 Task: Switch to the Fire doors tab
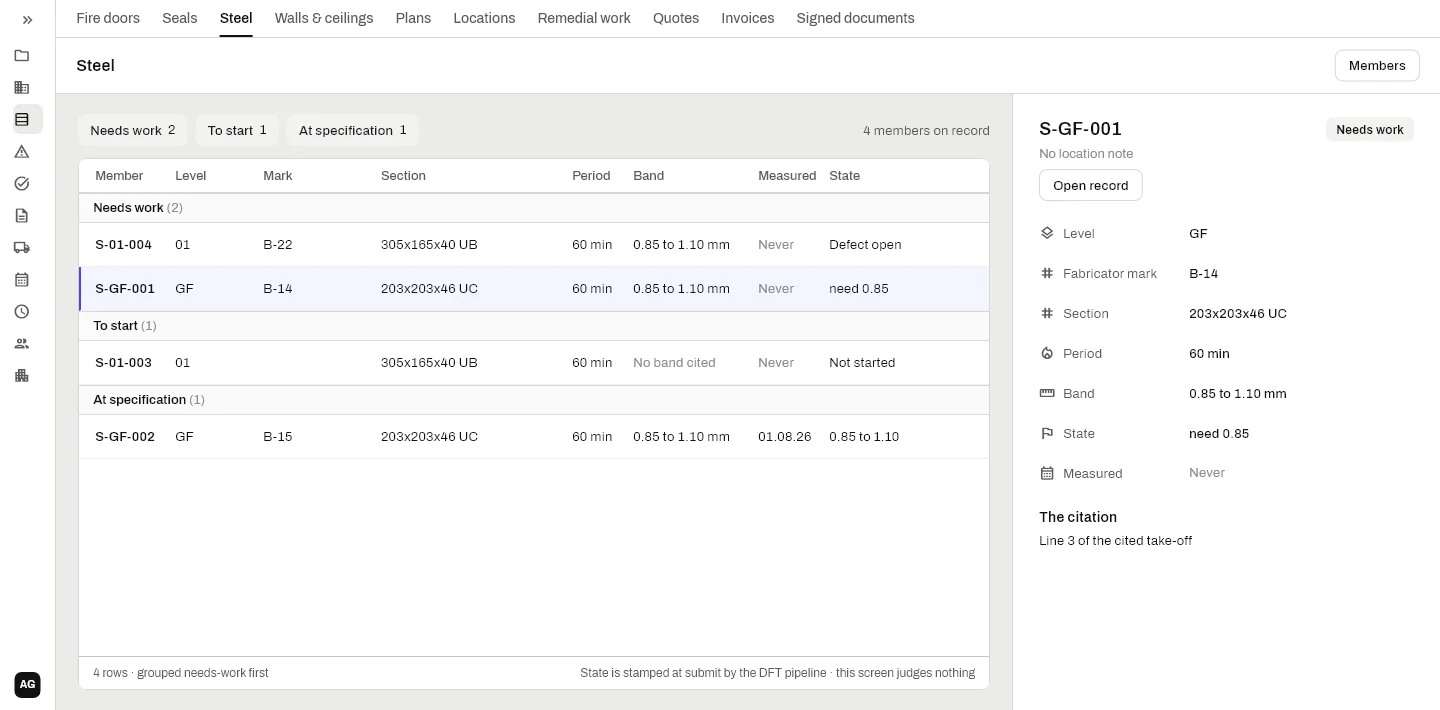(108, 18)
